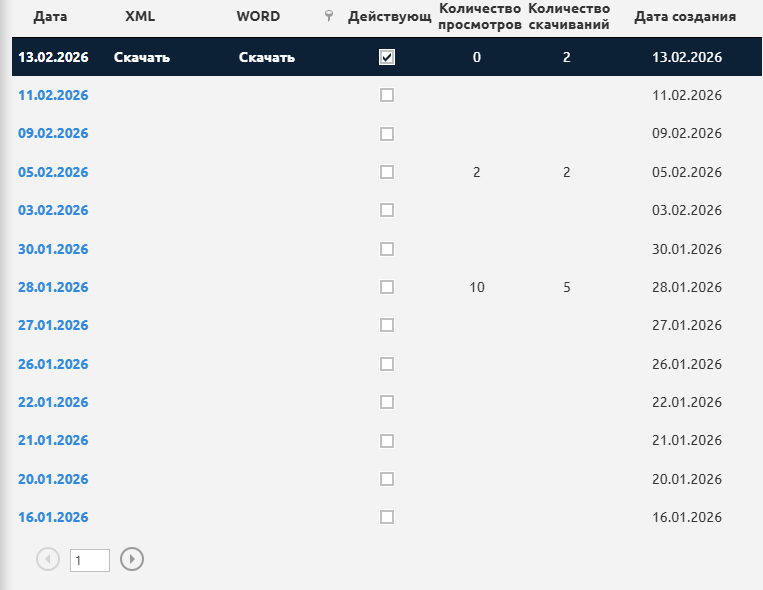This screenshot has height=590, width=763.
Task: Select creation date 11.02.2026 cell
Action: [x=687, y=95]
